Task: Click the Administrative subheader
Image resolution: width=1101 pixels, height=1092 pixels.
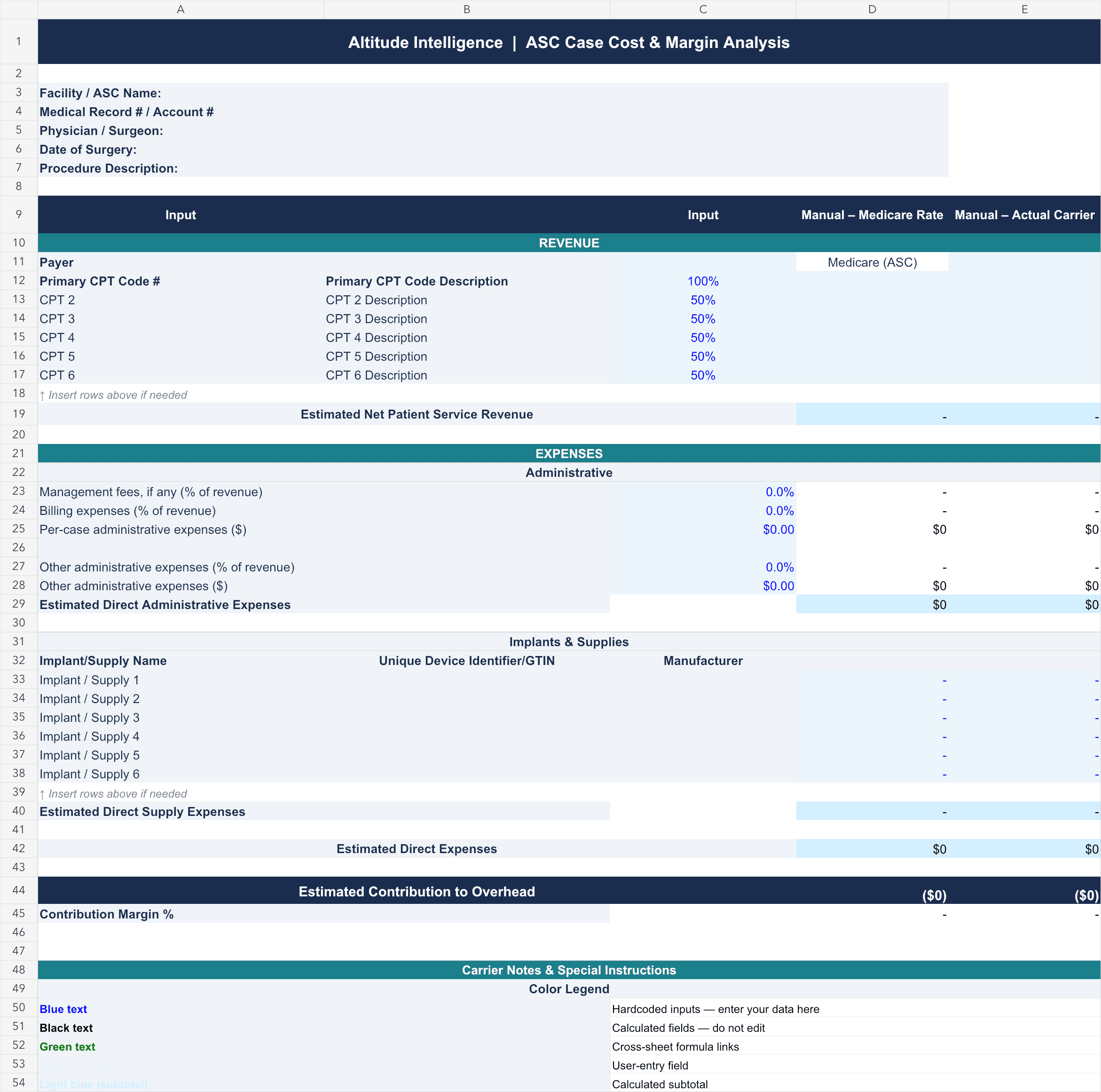Action: (x=569, y=473)
